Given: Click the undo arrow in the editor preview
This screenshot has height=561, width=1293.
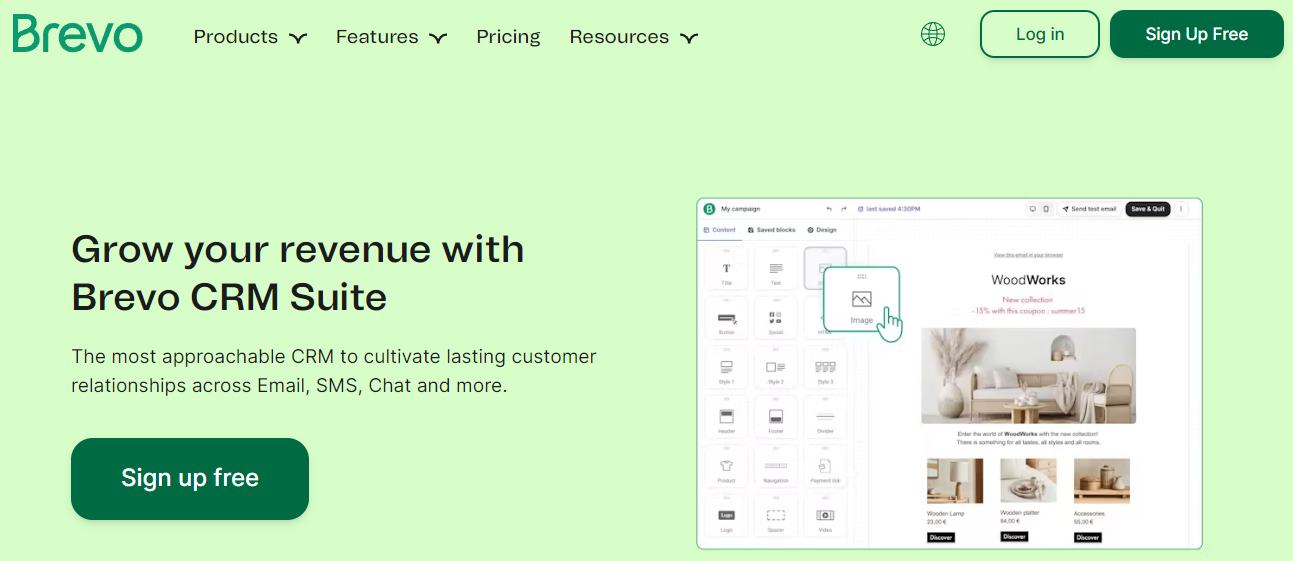Looking at the screenshot, I should [829, 209].
